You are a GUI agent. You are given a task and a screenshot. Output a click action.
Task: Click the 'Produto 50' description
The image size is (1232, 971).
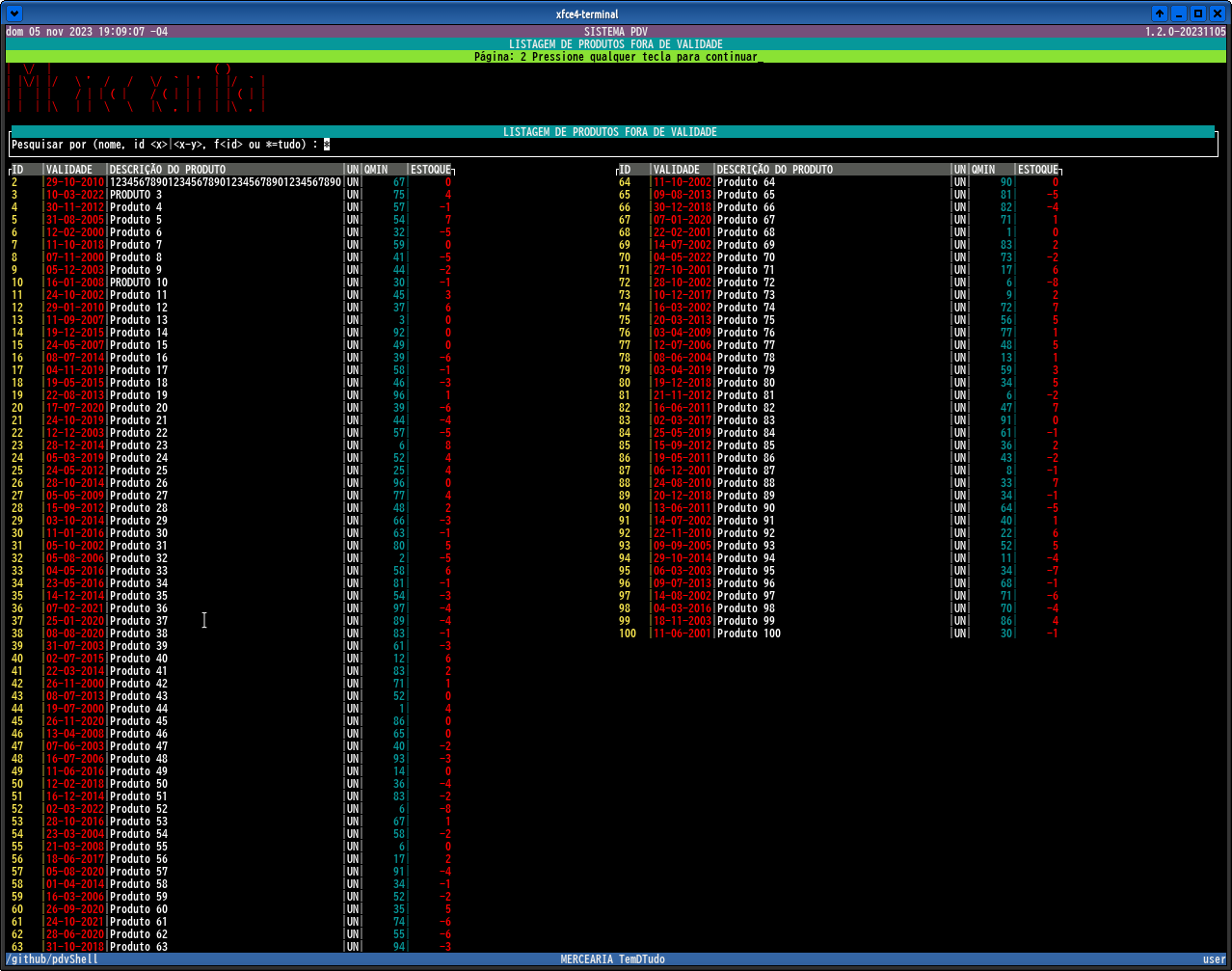(139, 784)
